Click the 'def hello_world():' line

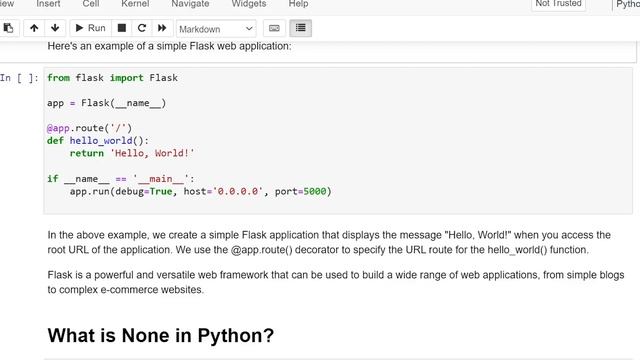click(x=98, y=141)
